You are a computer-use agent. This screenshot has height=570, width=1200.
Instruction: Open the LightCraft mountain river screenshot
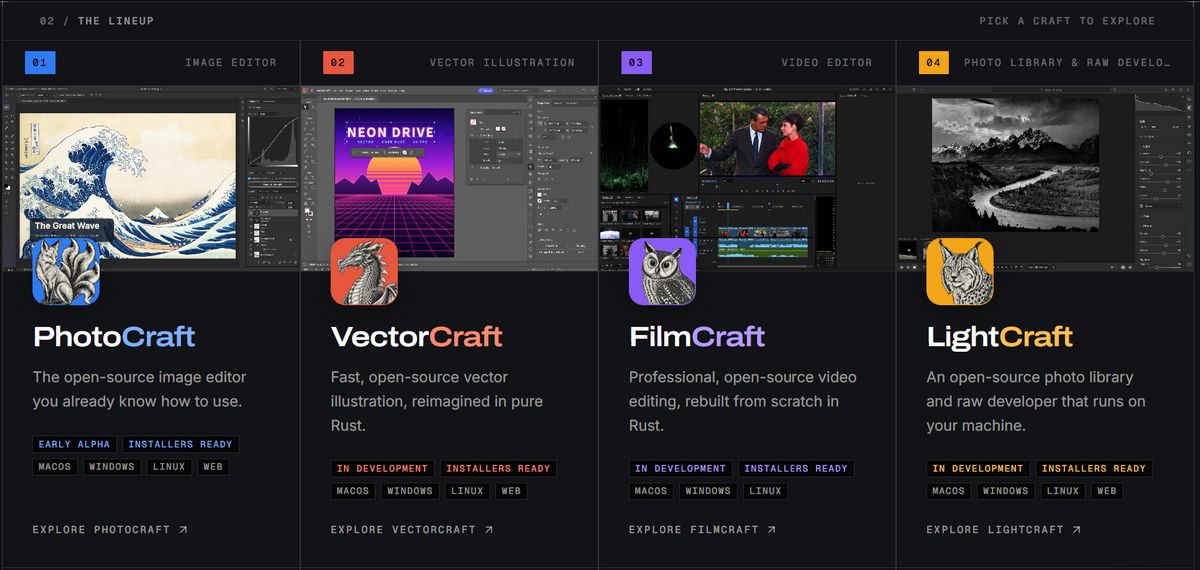pyautogui.click(x=1047, y=177)
